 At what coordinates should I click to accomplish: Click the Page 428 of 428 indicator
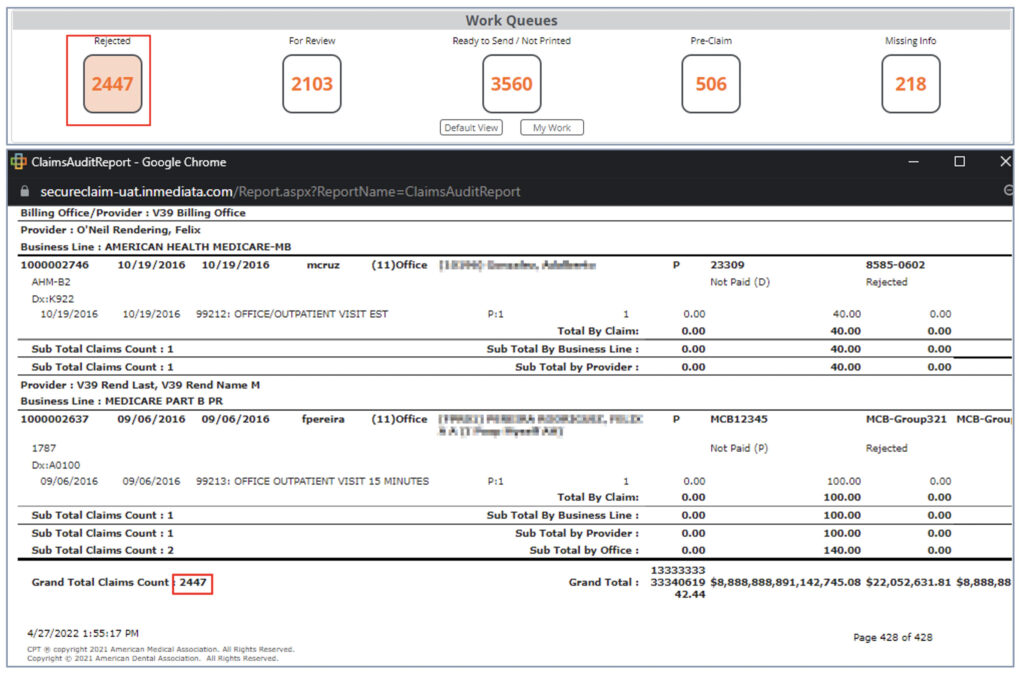(x=893, y=637)
